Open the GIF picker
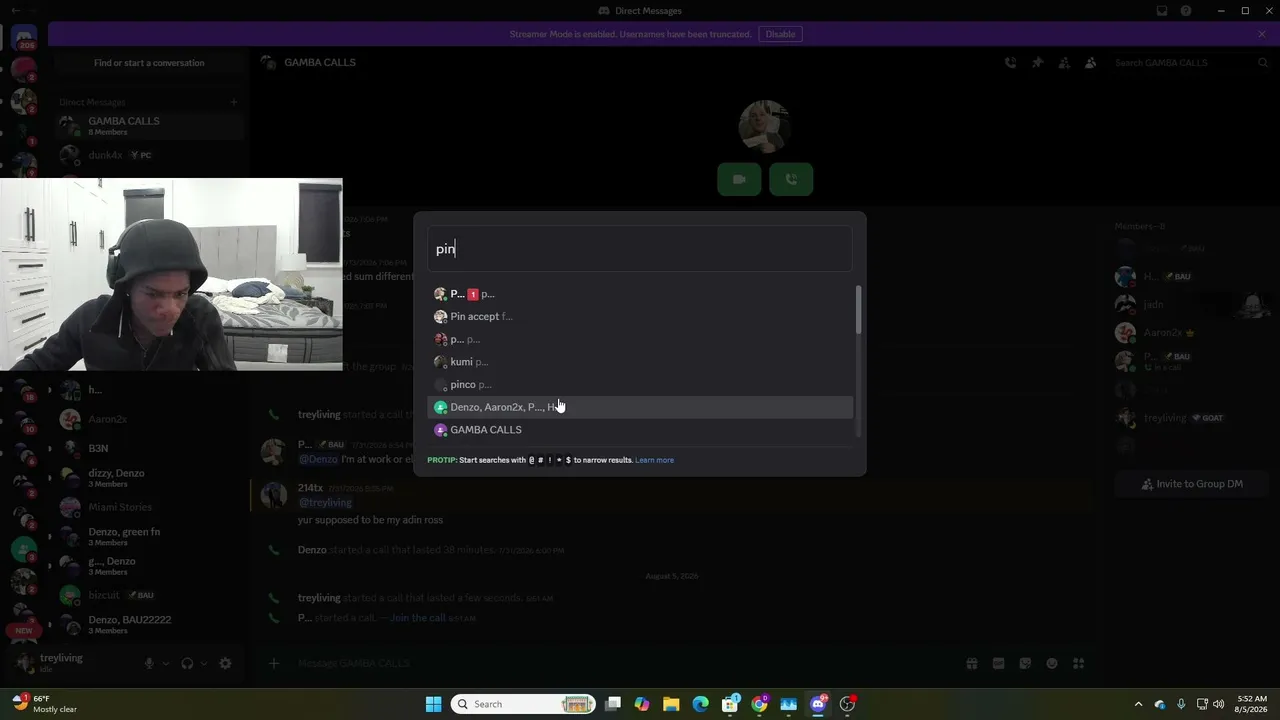Image resolution: width=1280 pixels, height=720 pixels. coord(998,663)
